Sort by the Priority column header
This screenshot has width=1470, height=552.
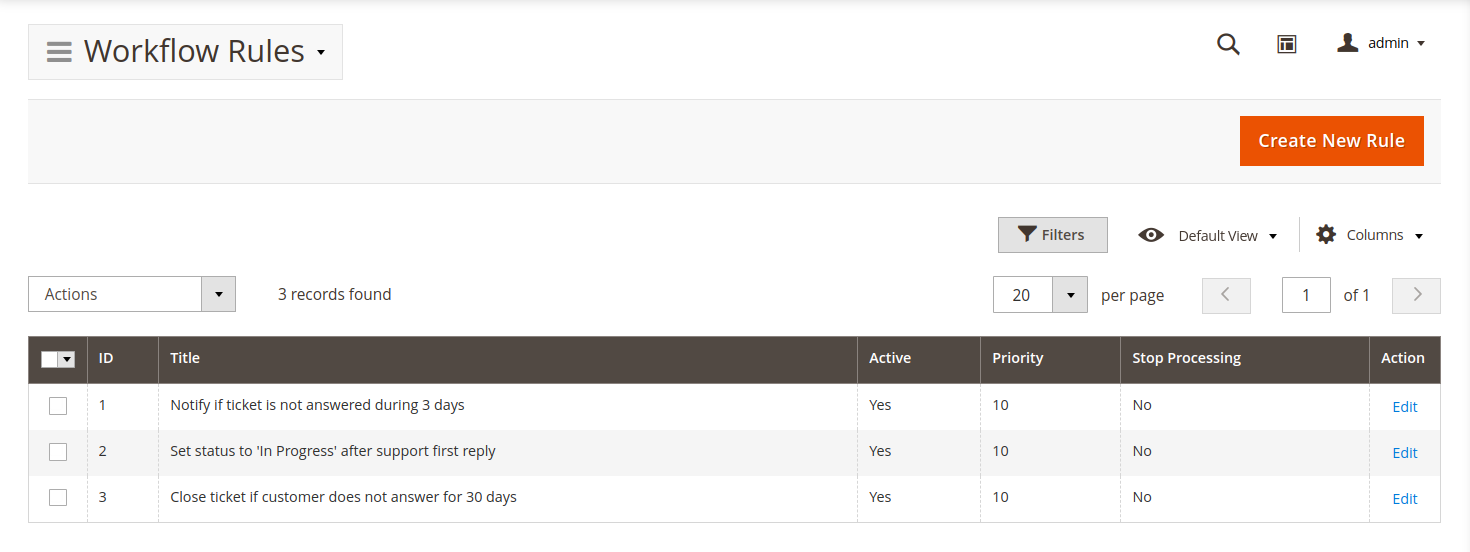[1017, 358]
